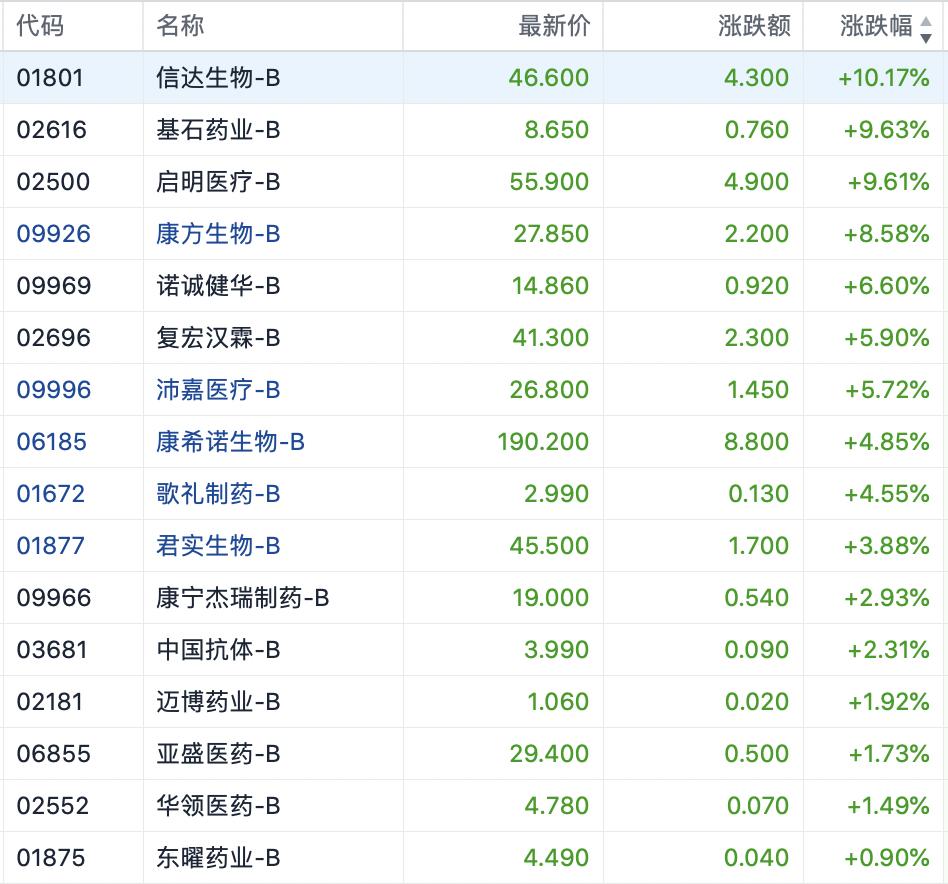This screenshot has height=884, width=948.
Task: Open 沛嘉医疗-B stock link
Action: point(218,390)
